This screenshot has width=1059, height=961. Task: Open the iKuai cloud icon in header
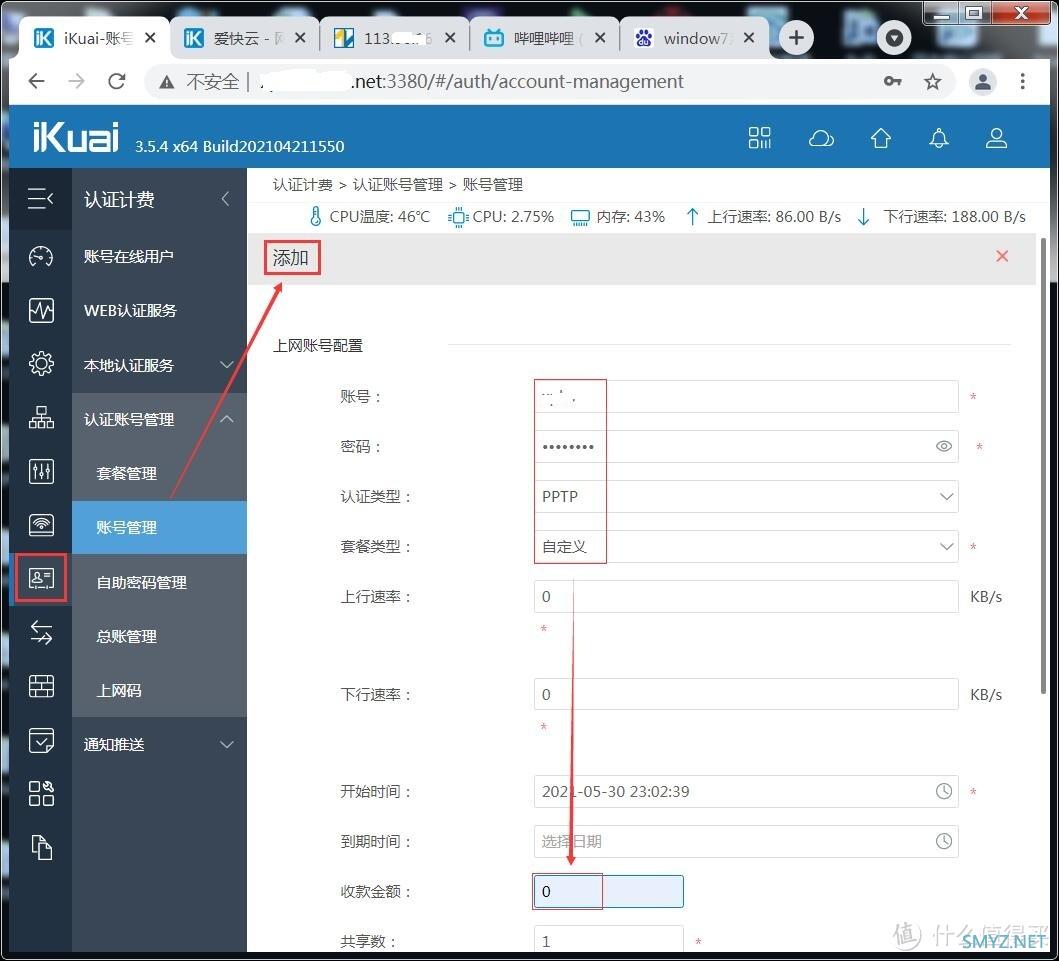pos(821,138)
